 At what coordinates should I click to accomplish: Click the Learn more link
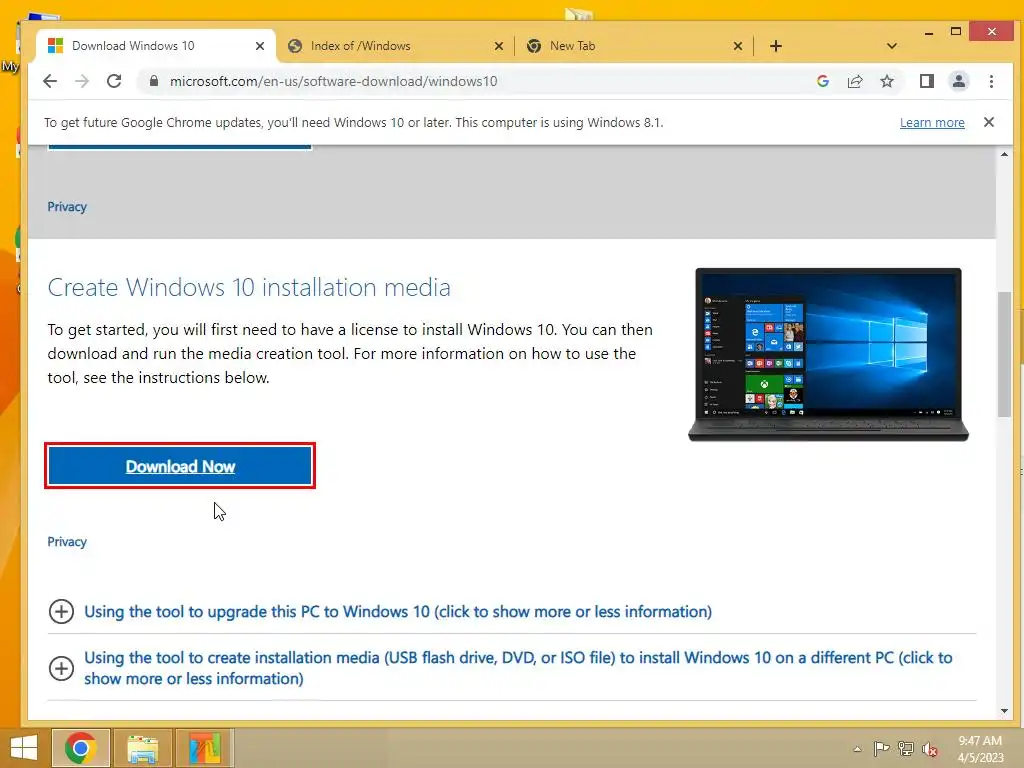pyautogui.click(x=932, y=123)
